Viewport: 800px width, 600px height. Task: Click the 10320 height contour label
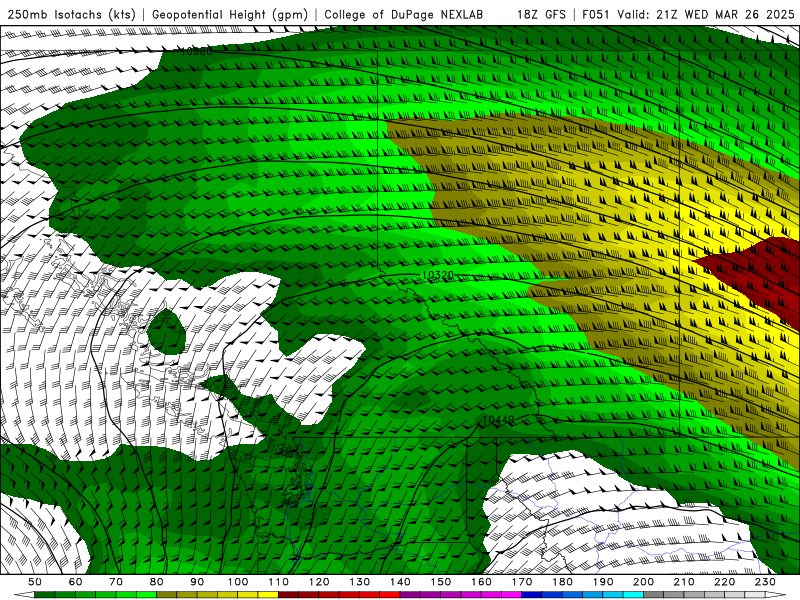438,276
